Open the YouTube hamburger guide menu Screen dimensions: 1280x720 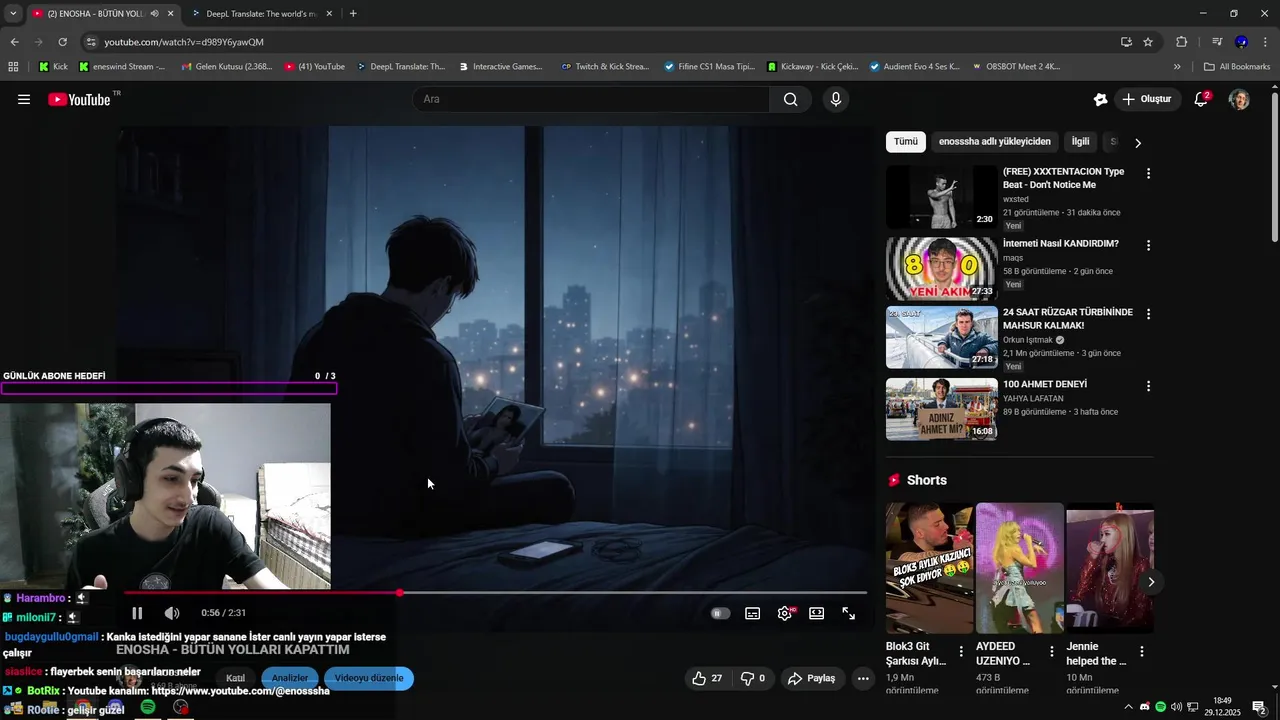coord(24,99)
